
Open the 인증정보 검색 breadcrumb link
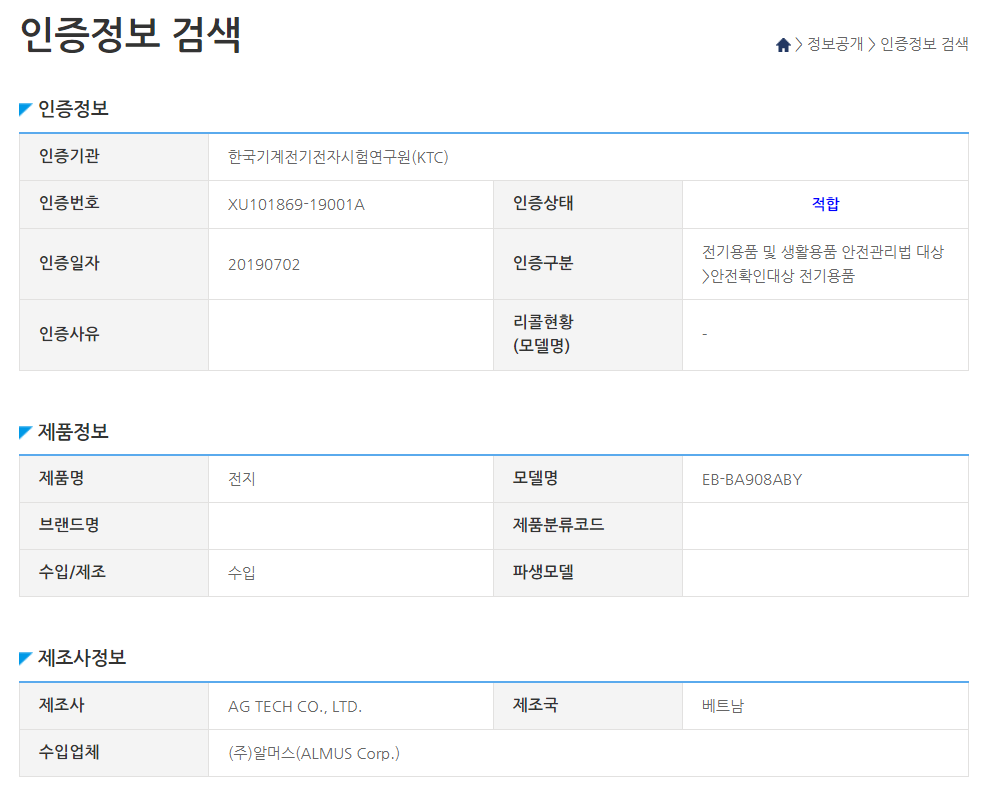click(x=924, y=45)
